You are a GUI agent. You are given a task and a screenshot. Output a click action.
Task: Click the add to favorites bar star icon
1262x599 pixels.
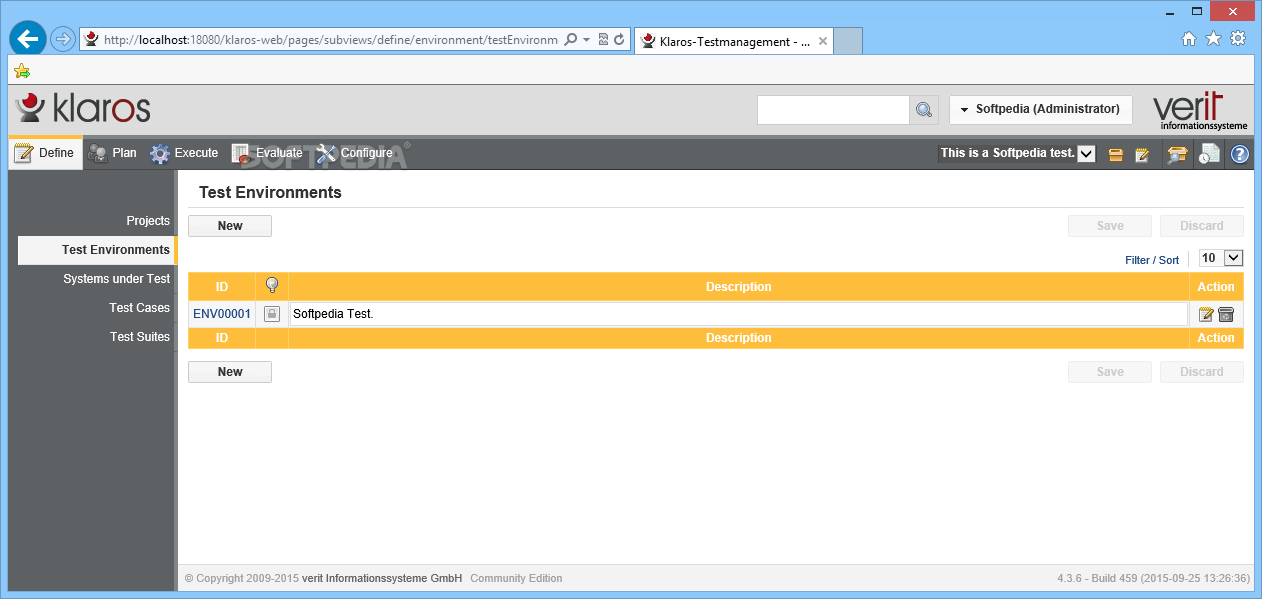click(x=22, y=71)
